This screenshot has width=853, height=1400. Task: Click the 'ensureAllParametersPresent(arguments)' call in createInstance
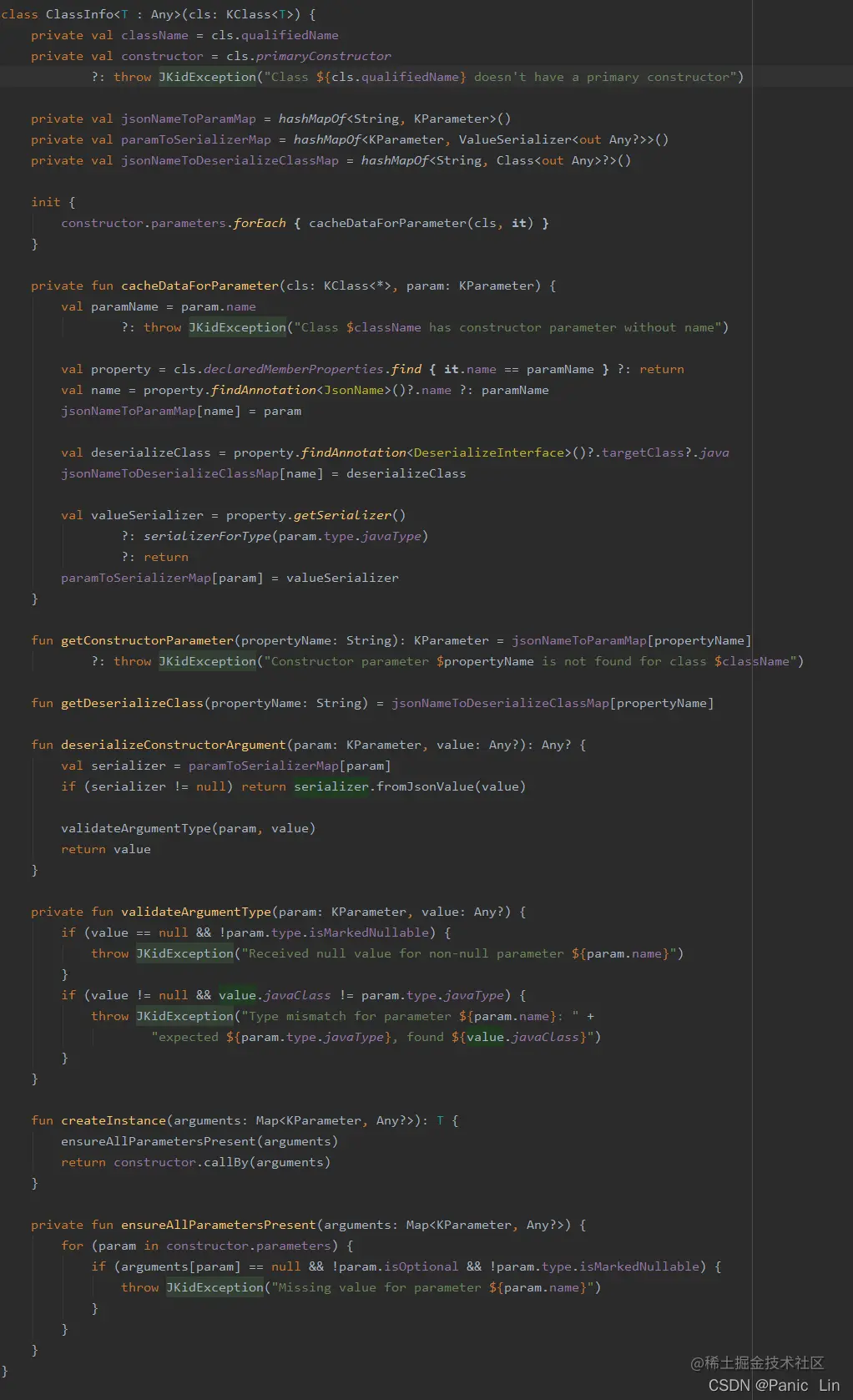[199, 1141]
